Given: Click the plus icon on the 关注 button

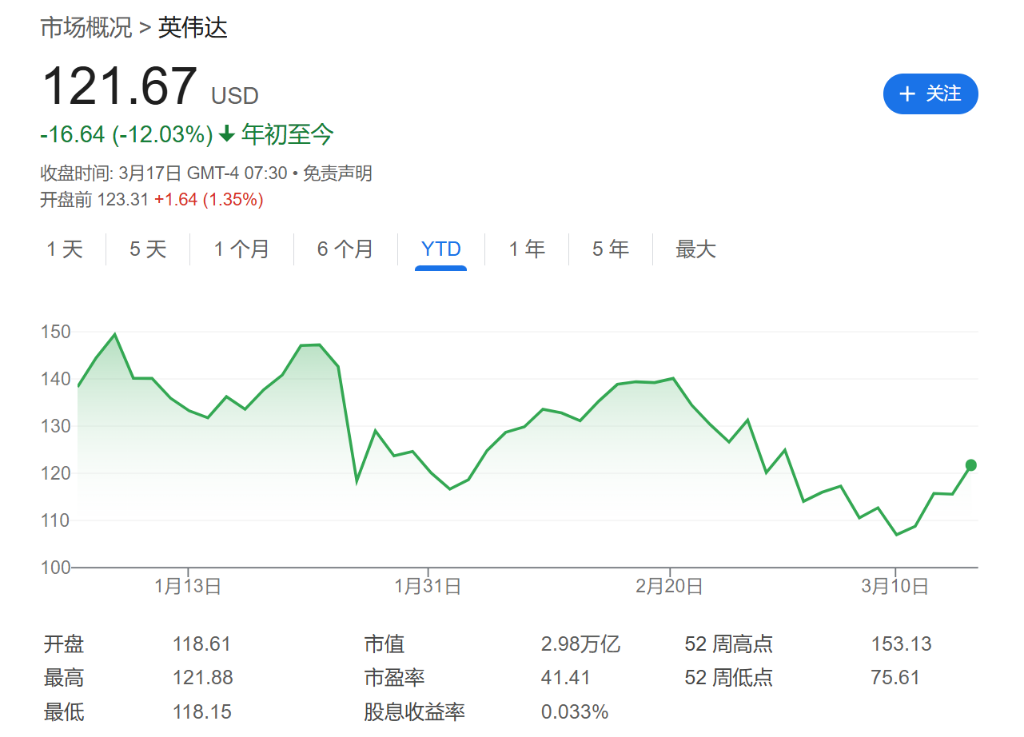Looking at the screenshot, I should [908, 94].
